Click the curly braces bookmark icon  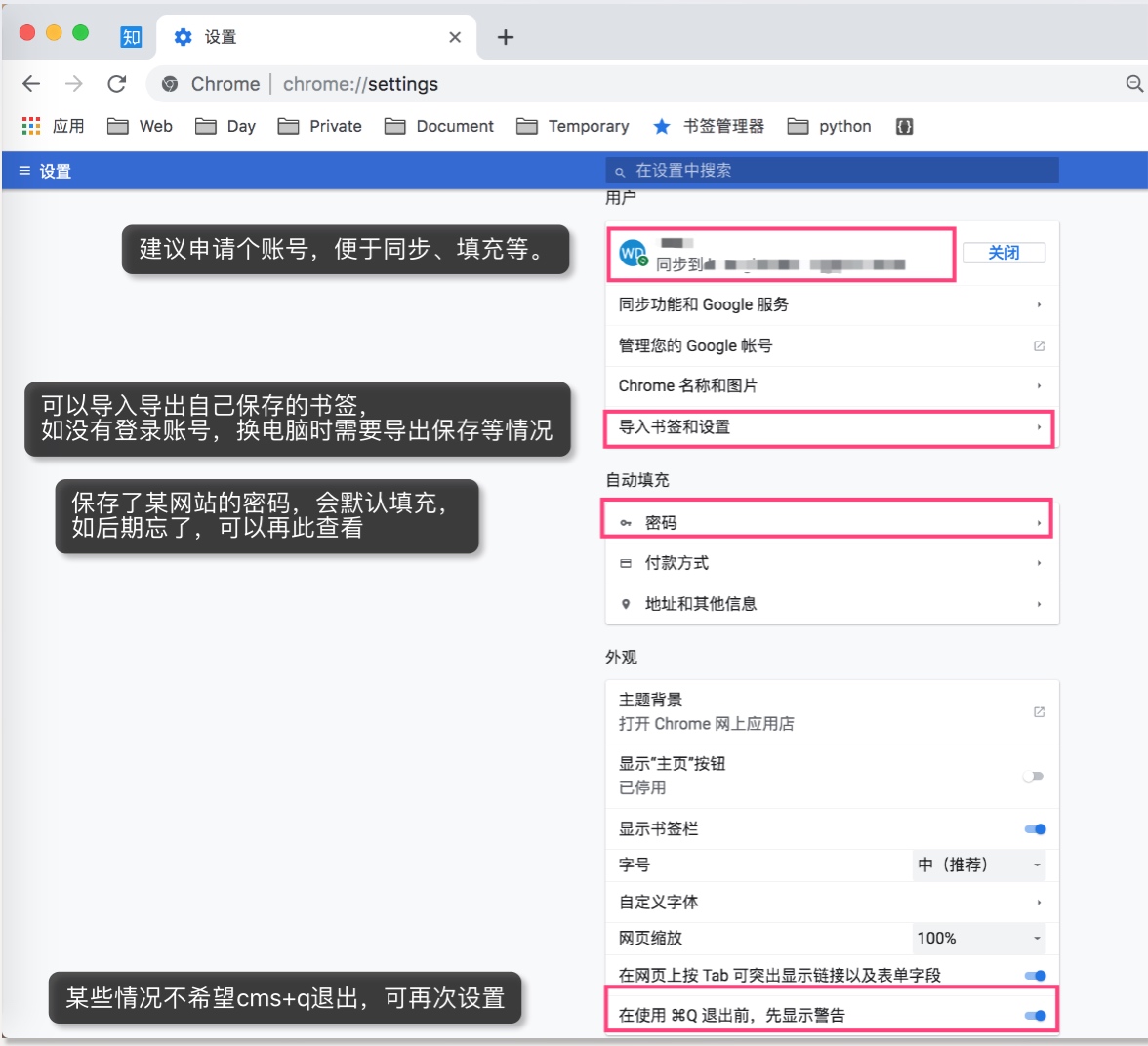pos(904,126)
